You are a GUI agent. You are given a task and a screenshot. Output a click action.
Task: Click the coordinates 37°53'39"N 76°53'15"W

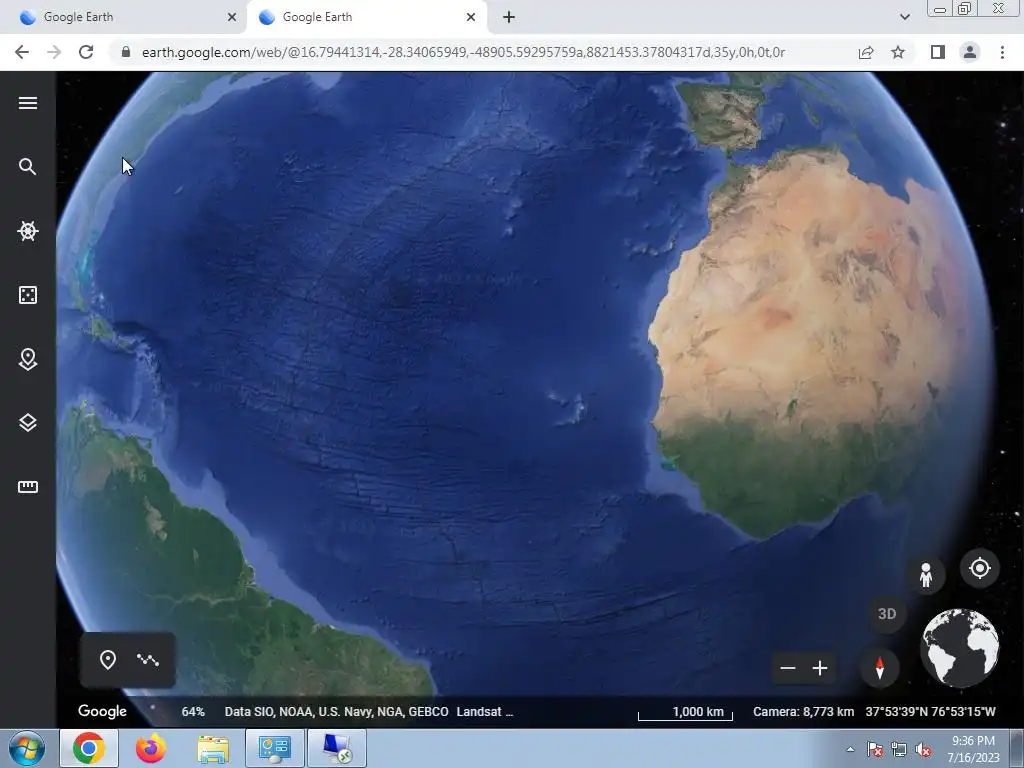point(931,712)
